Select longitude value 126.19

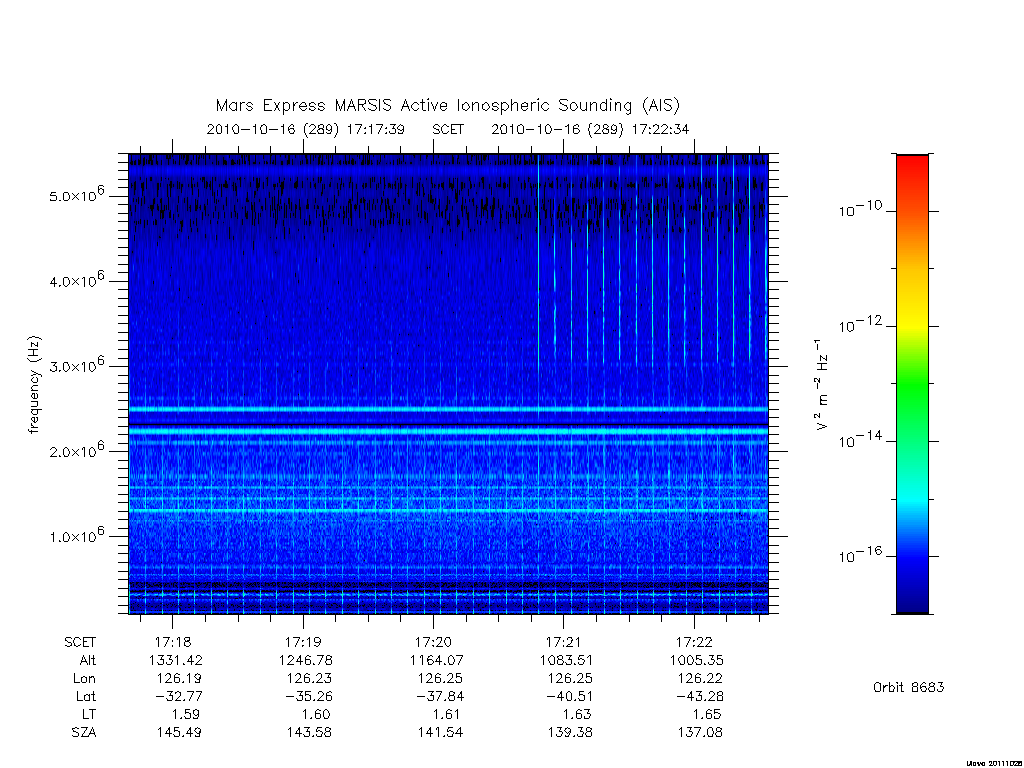tap(179, 679)
